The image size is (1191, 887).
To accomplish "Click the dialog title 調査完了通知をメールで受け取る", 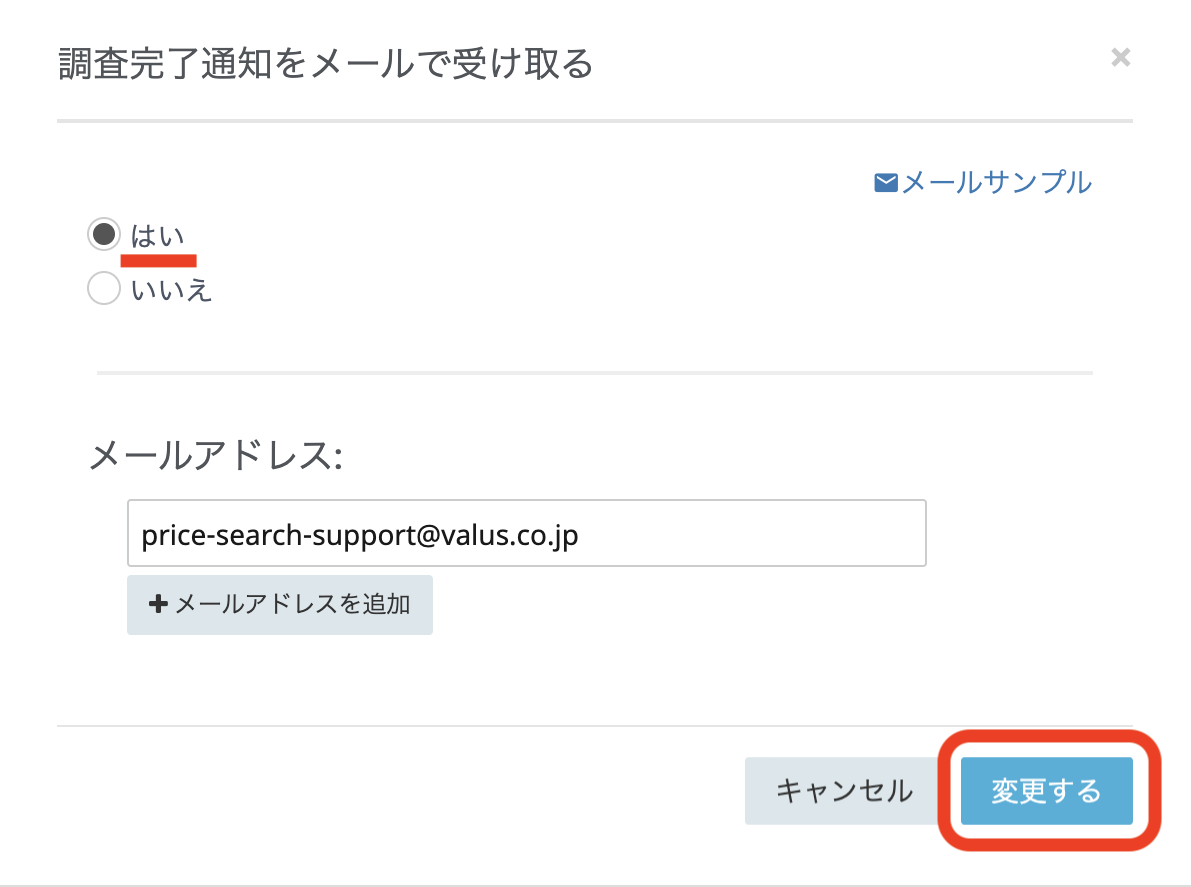I will click(326, 65).
